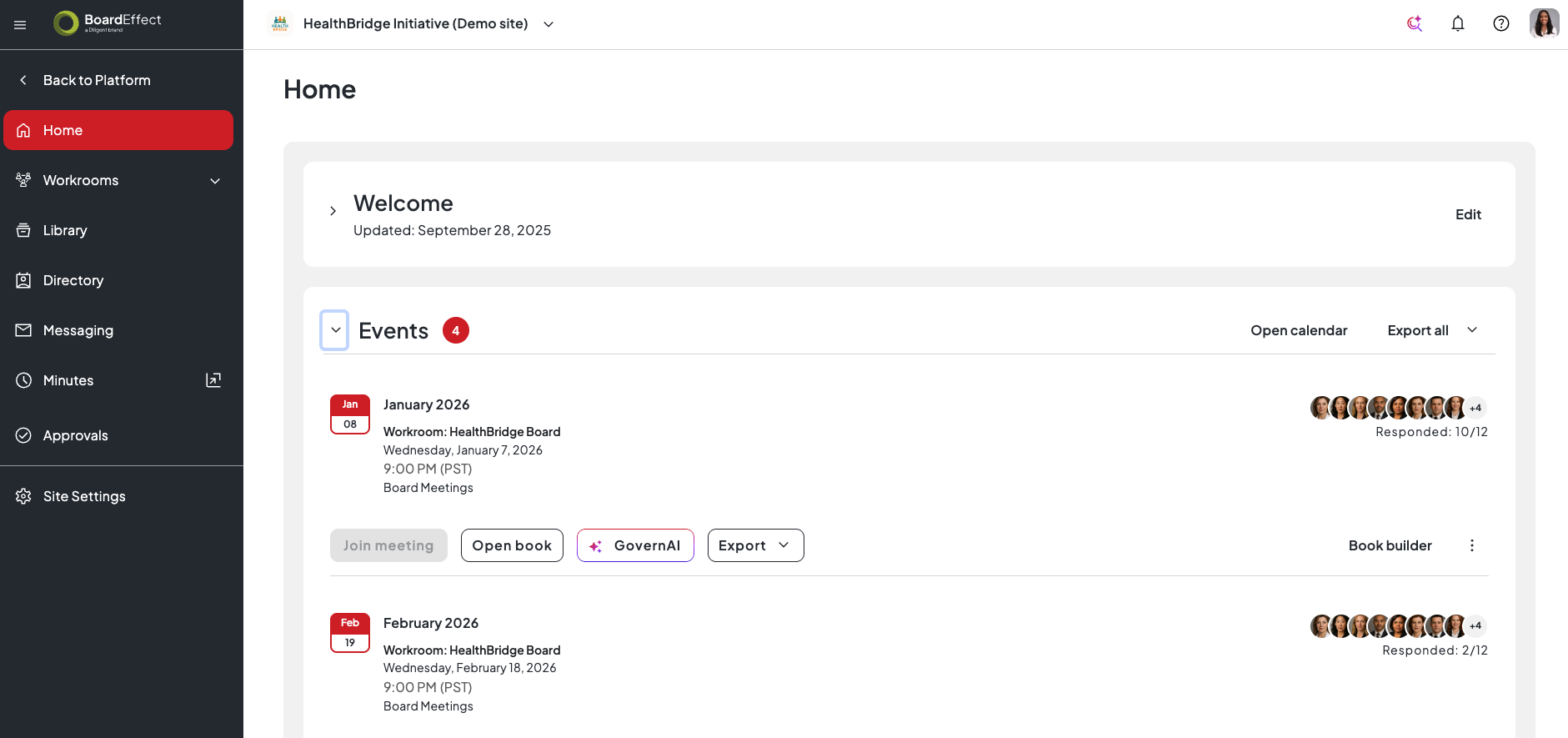Click the hamburger menu icon
Image resolution: width=1568 pixels, height=738 pixels.
point(20,25)
